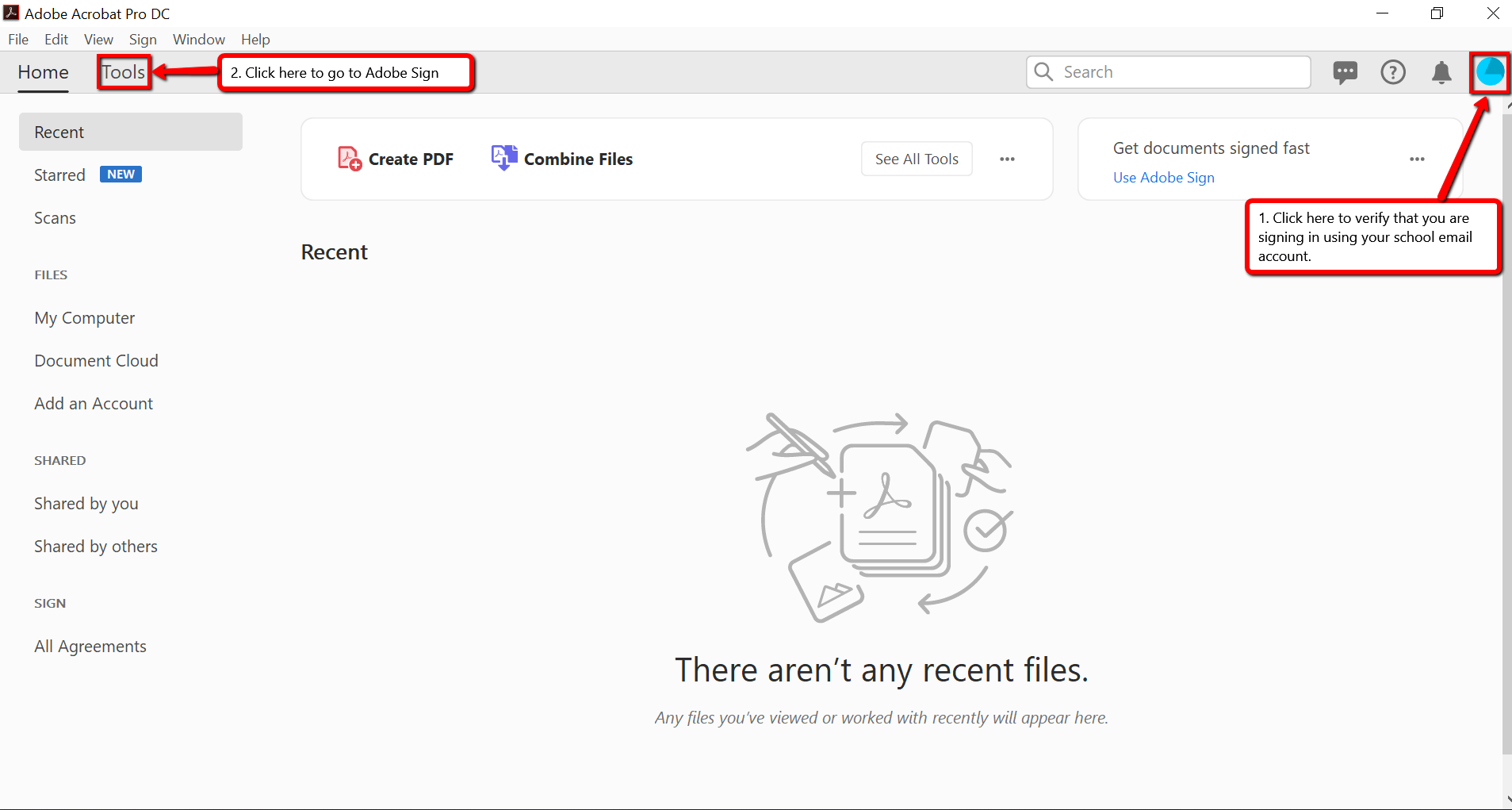Image resolution: width=1512 pixels, height=810 pixels.
Task: Open the Sign menu
Action: tap(143, 40)
